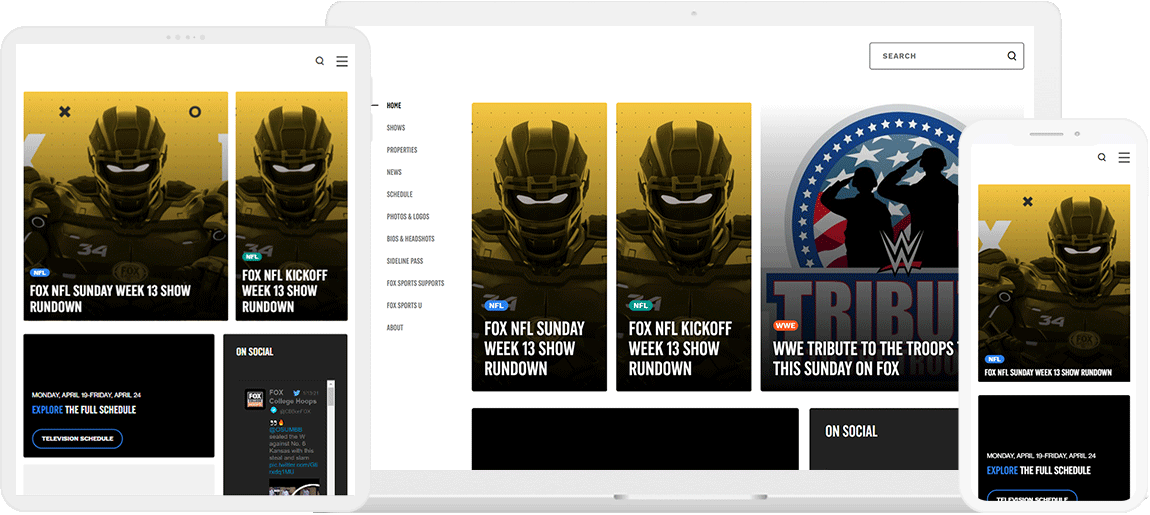This screenshot has height=515, width=1150.
Task: Click the green NFL tag on laptop Kickoff card
Action: coord(641,306)
